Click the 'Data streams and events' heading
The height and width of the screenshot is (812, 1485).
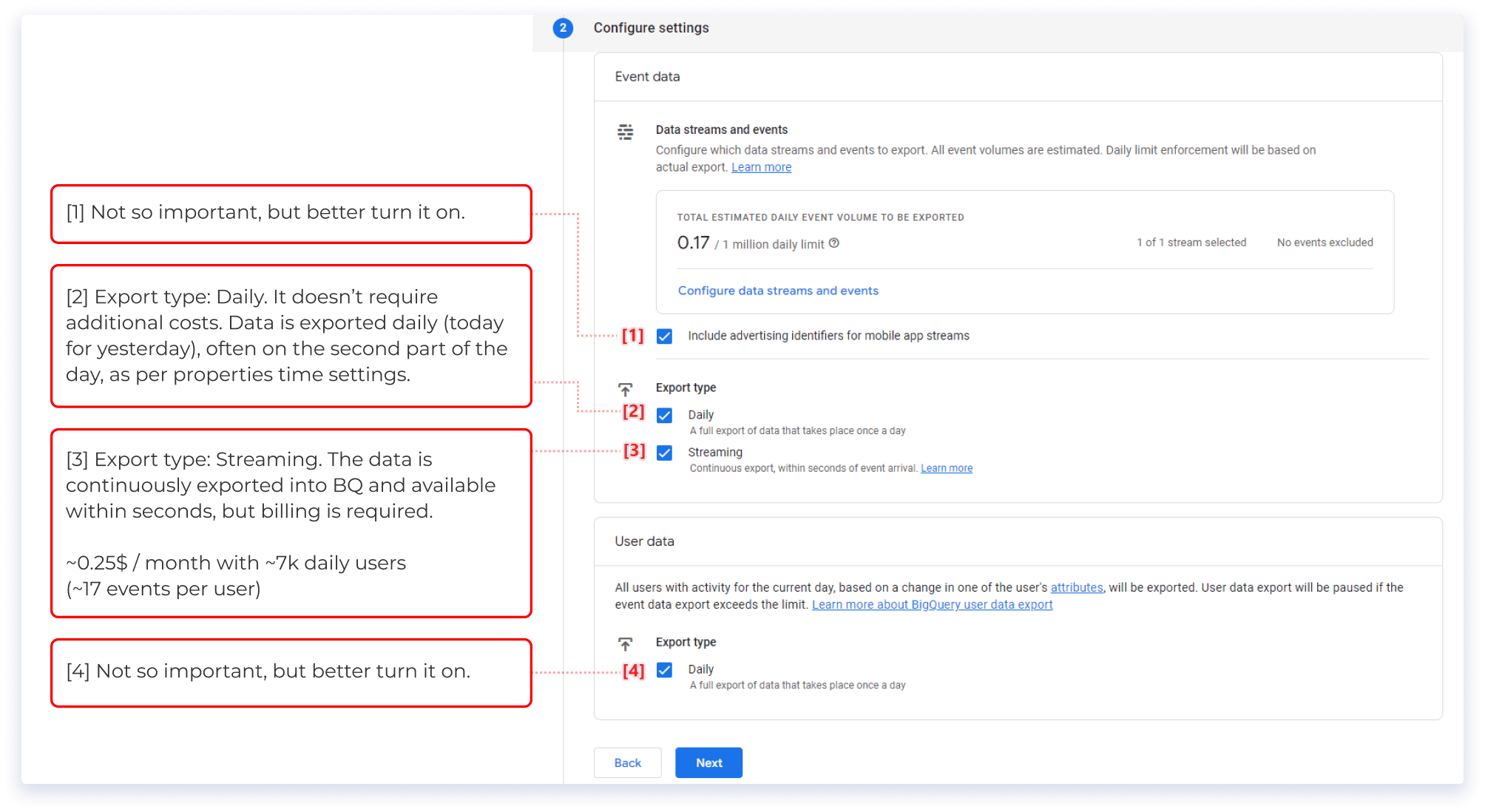click(x=721, y=129)
